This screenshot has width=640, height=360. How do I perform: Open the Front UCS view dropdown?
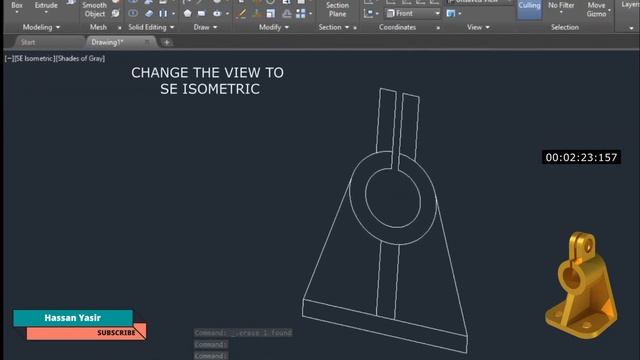[413, 13]
